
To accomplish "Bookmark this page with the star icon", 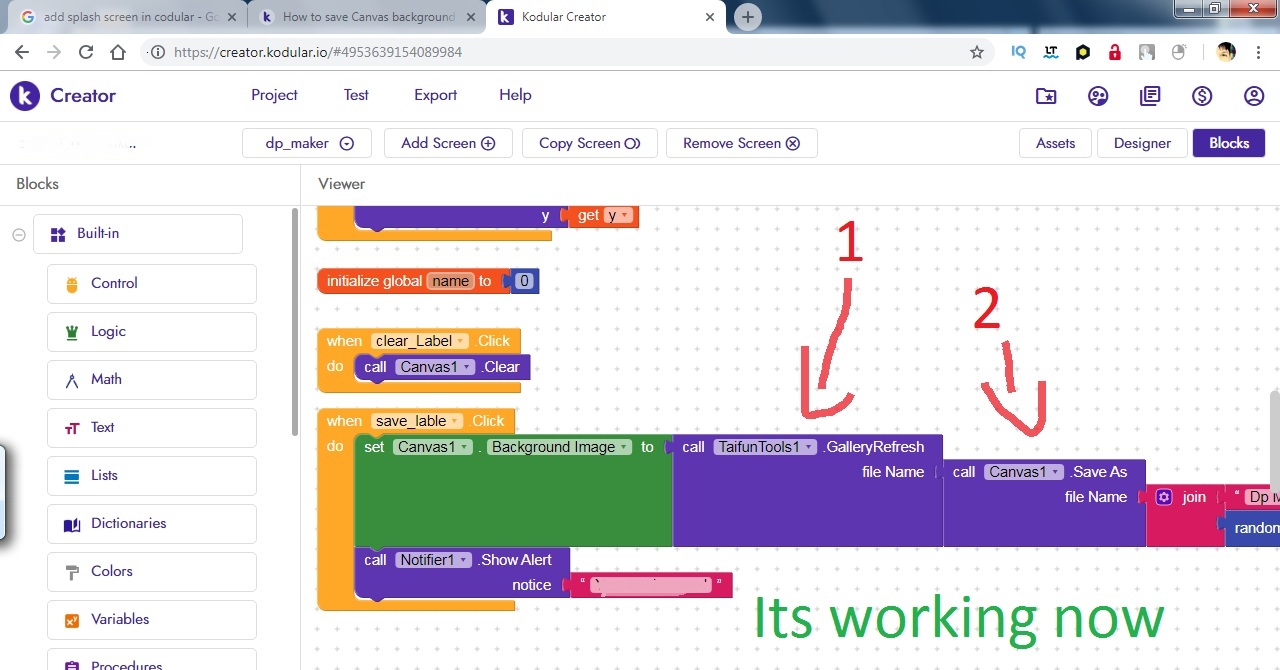I will [977, 52].
